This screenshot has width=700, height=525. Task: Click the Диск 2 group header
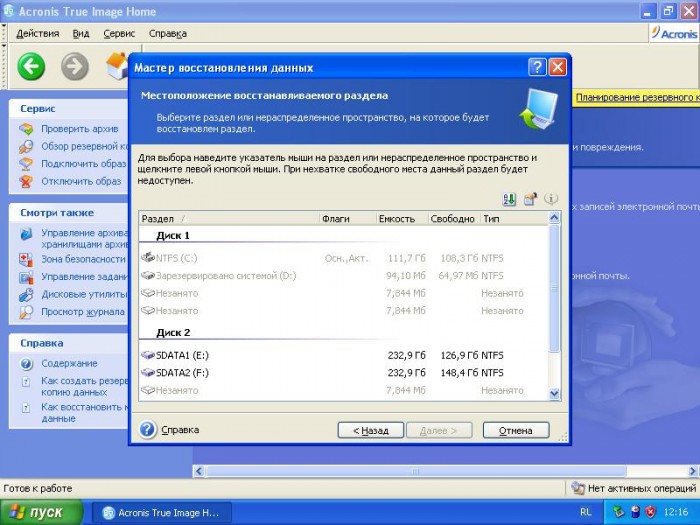click(x=173, y=333)
